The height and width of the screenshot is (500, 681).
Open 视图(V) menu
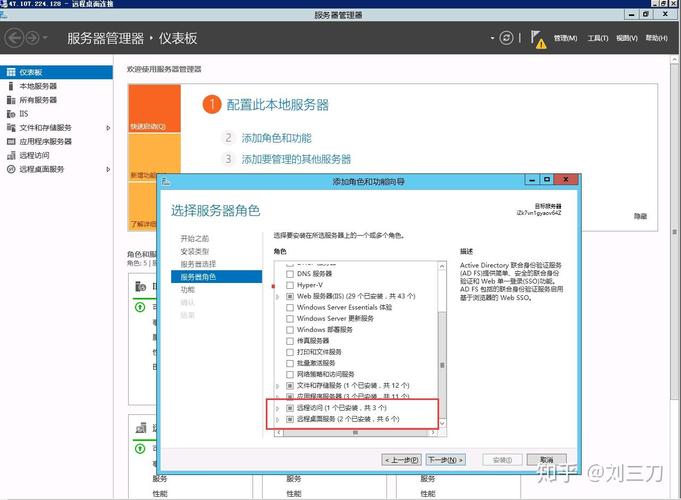(x=627, y=38)
